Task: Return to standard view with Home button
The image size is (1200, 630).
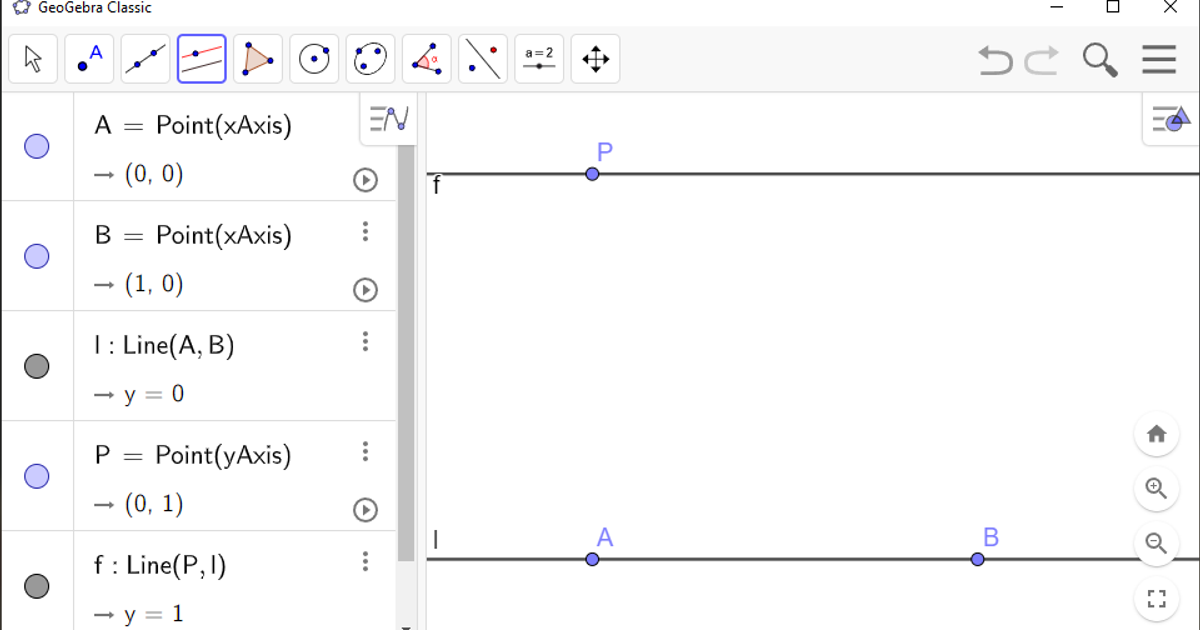Action: coord(1156,433)
